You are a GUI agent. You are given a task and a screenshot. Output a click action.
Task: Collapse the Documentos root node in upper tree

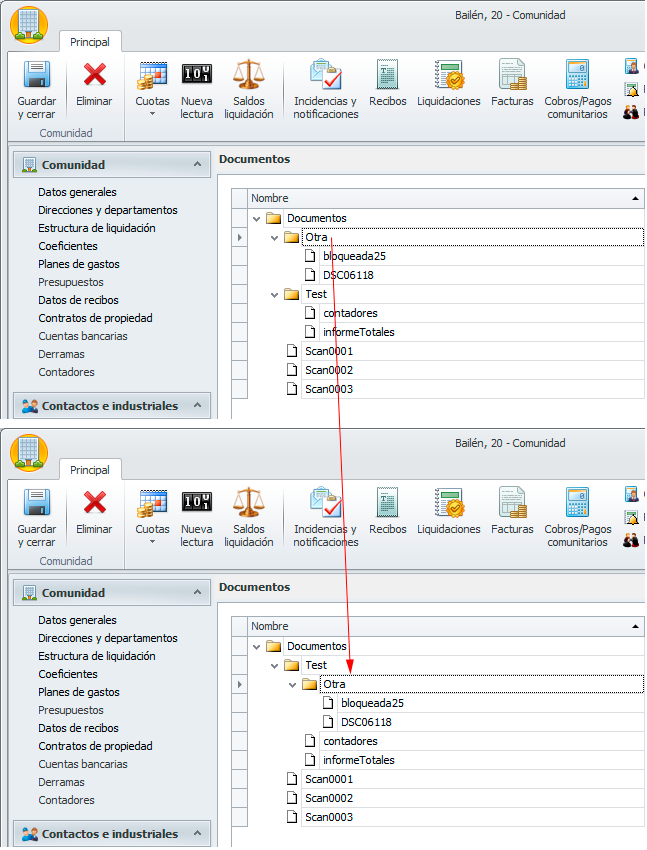(256, 219)
